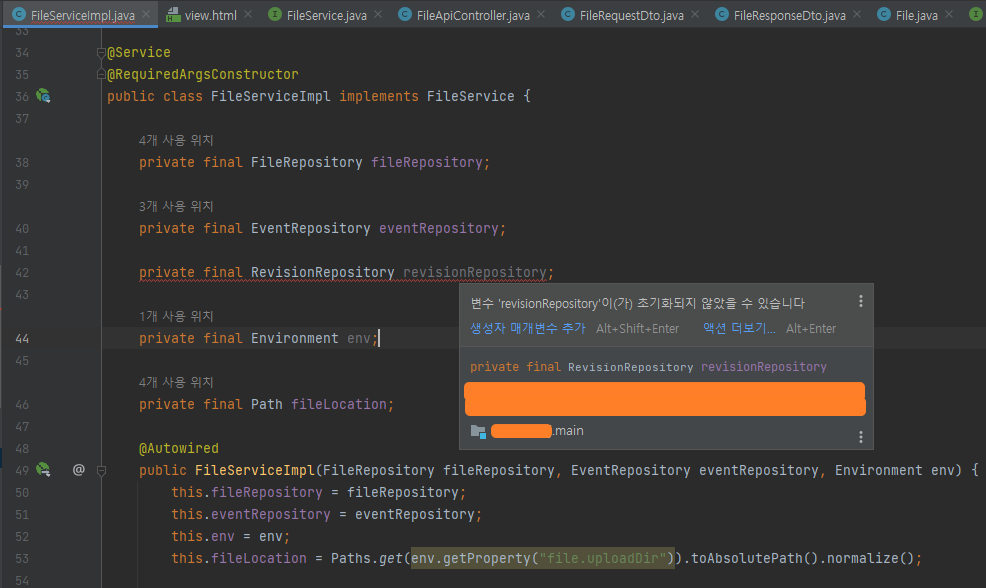Collapse the constructor fold marker on line 49
The width and height of the screenshot is (986, 588).
click(x=101, y=470)
